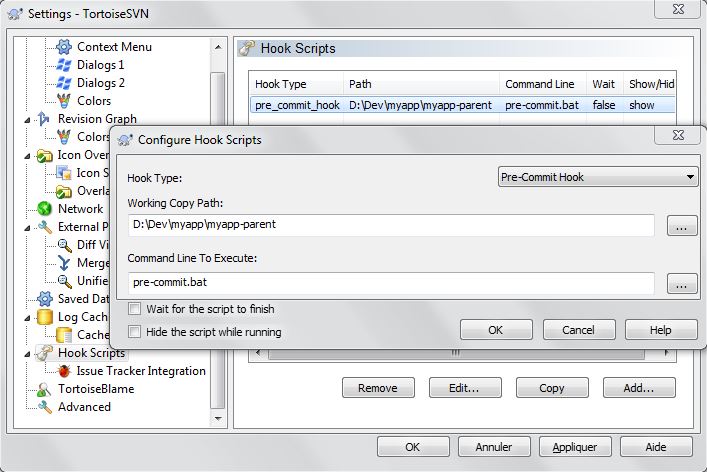Select Dialogs 2 in settings tree
The width and height of the screenshot is (707, 472).
point(100,83)
